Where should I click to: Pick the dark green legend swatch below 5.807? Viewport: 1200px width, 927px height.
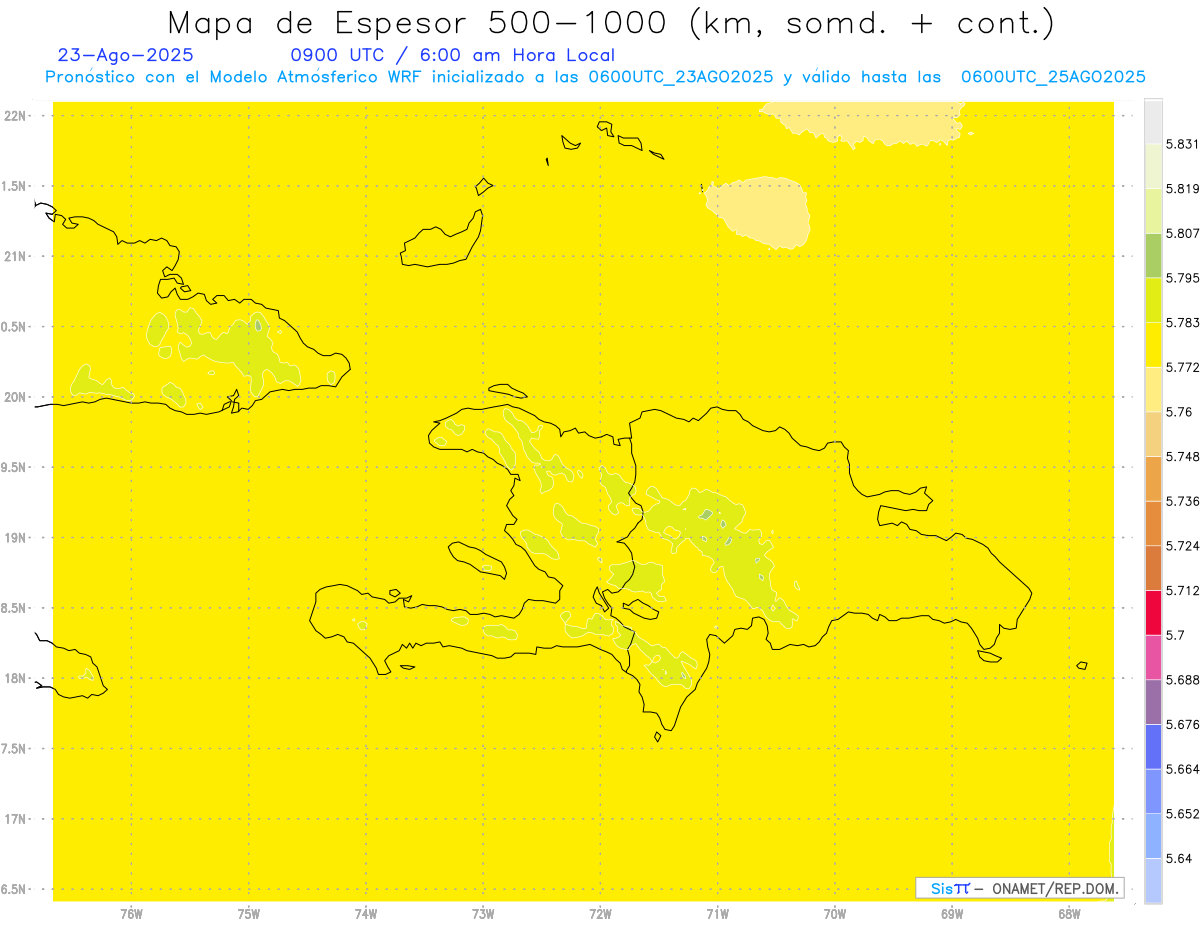[x=1153, y=255]
